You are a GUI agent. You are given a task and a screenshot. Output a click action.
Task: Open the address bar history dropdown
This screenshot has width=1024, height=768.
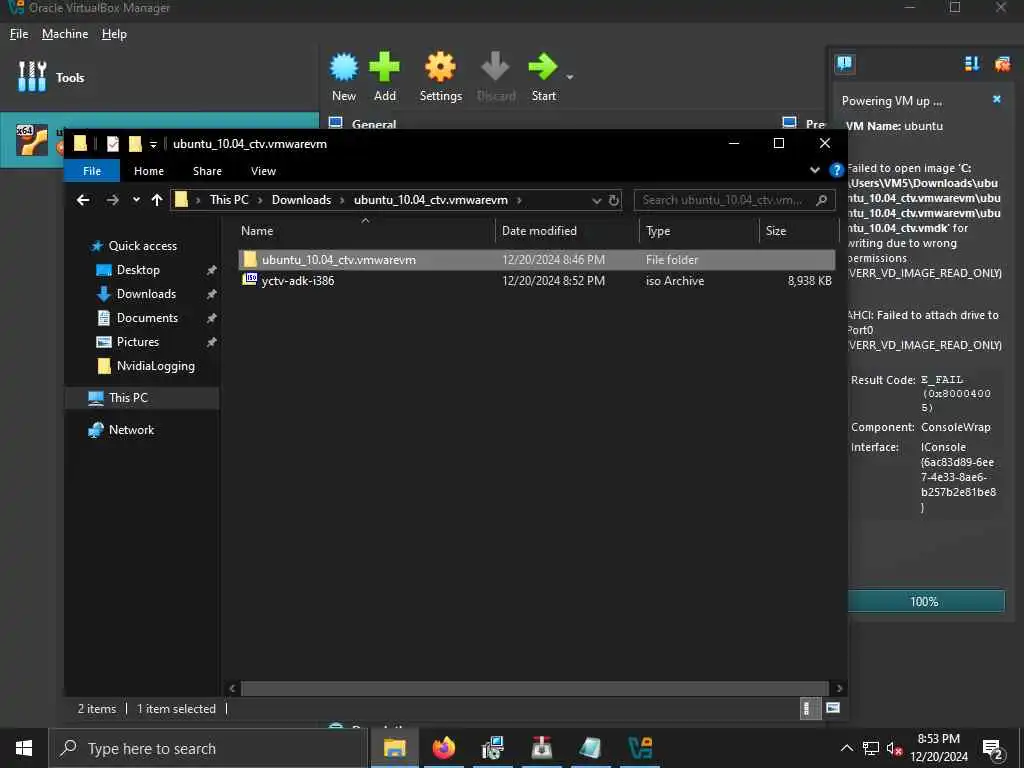596,200
